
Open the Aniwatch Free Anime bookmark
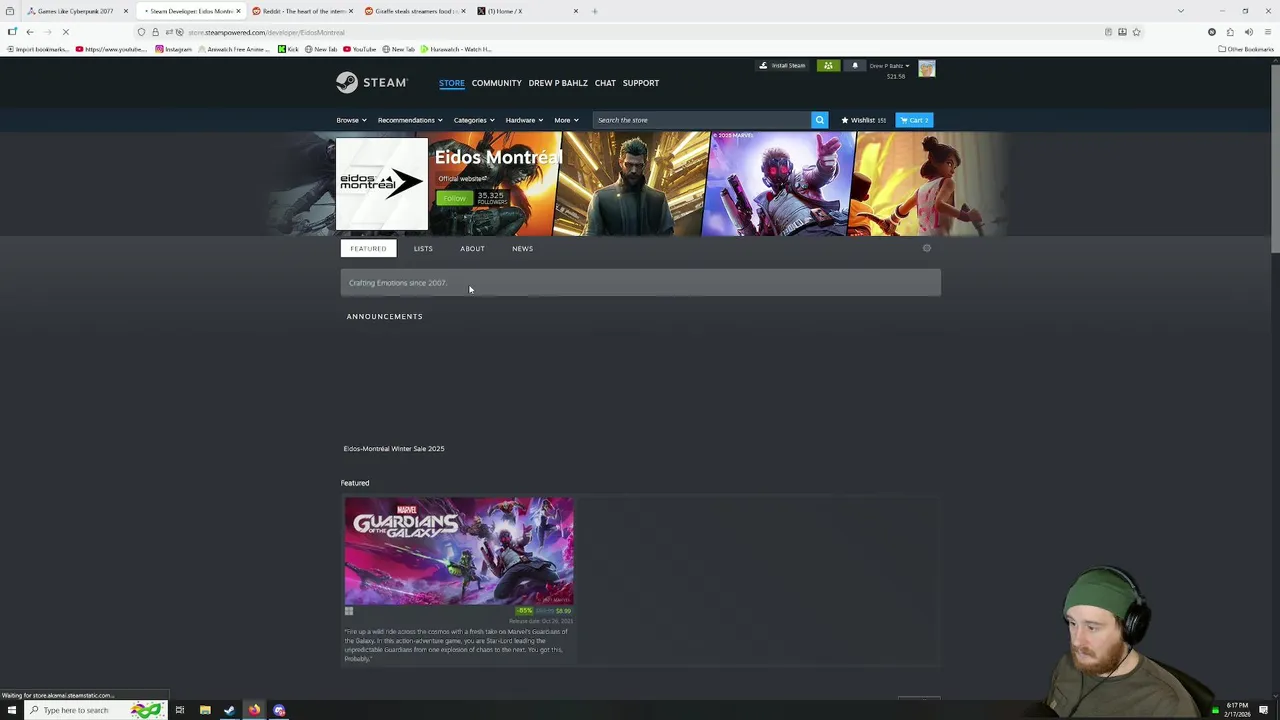tap(235, 49)
